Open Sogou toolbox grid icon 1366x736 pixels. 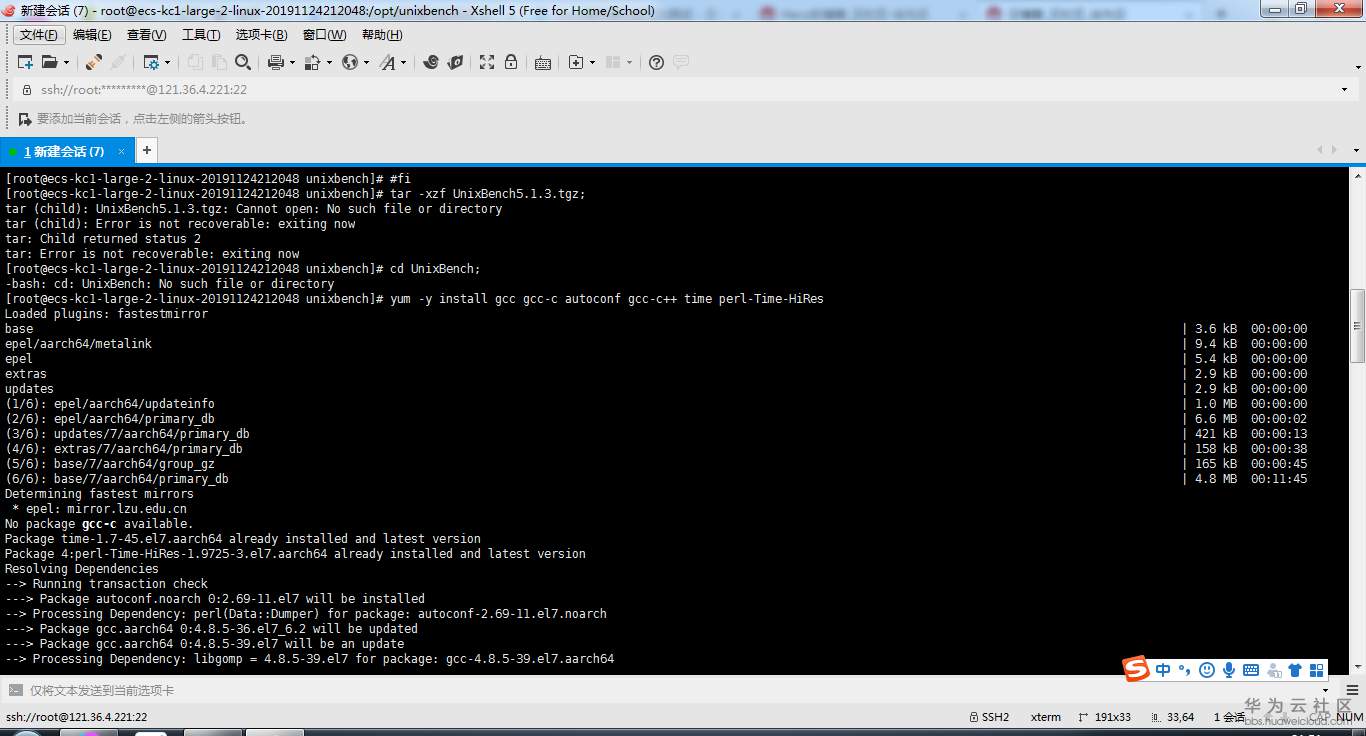[x=1317, y=670]
